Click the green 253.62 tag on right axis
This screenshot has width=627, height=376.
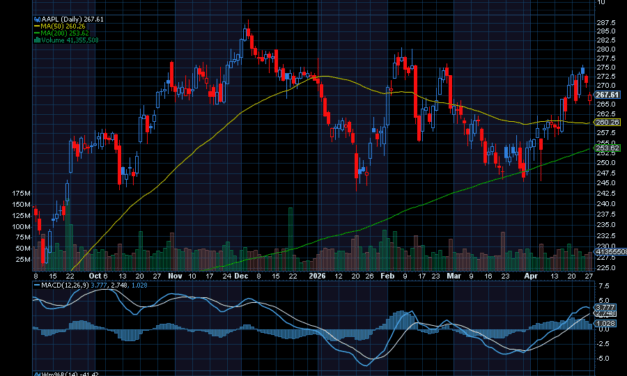click(x=607, y=148)
